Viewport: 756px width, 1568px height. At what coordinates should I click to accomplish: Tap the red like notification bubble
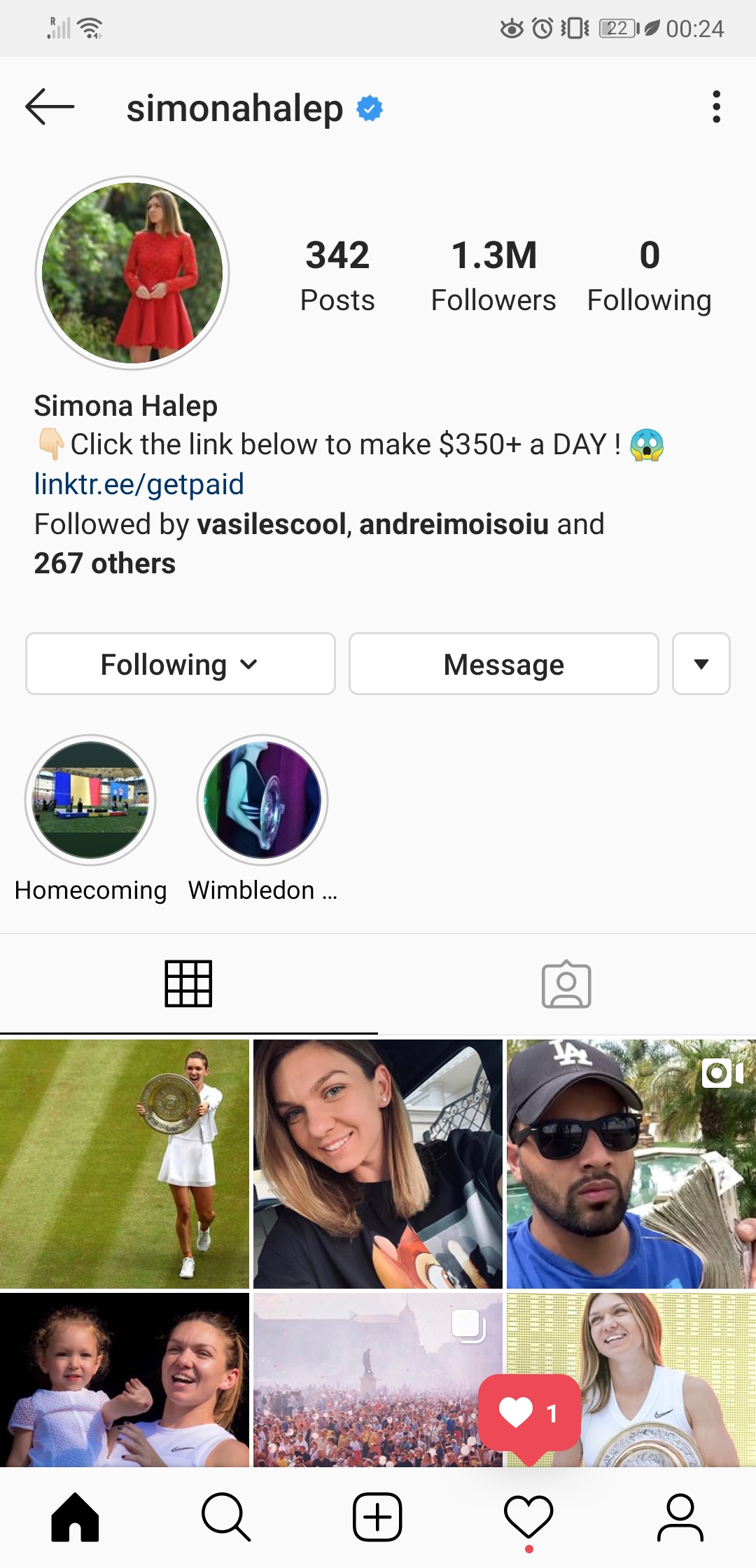(x=530, y=1414)
